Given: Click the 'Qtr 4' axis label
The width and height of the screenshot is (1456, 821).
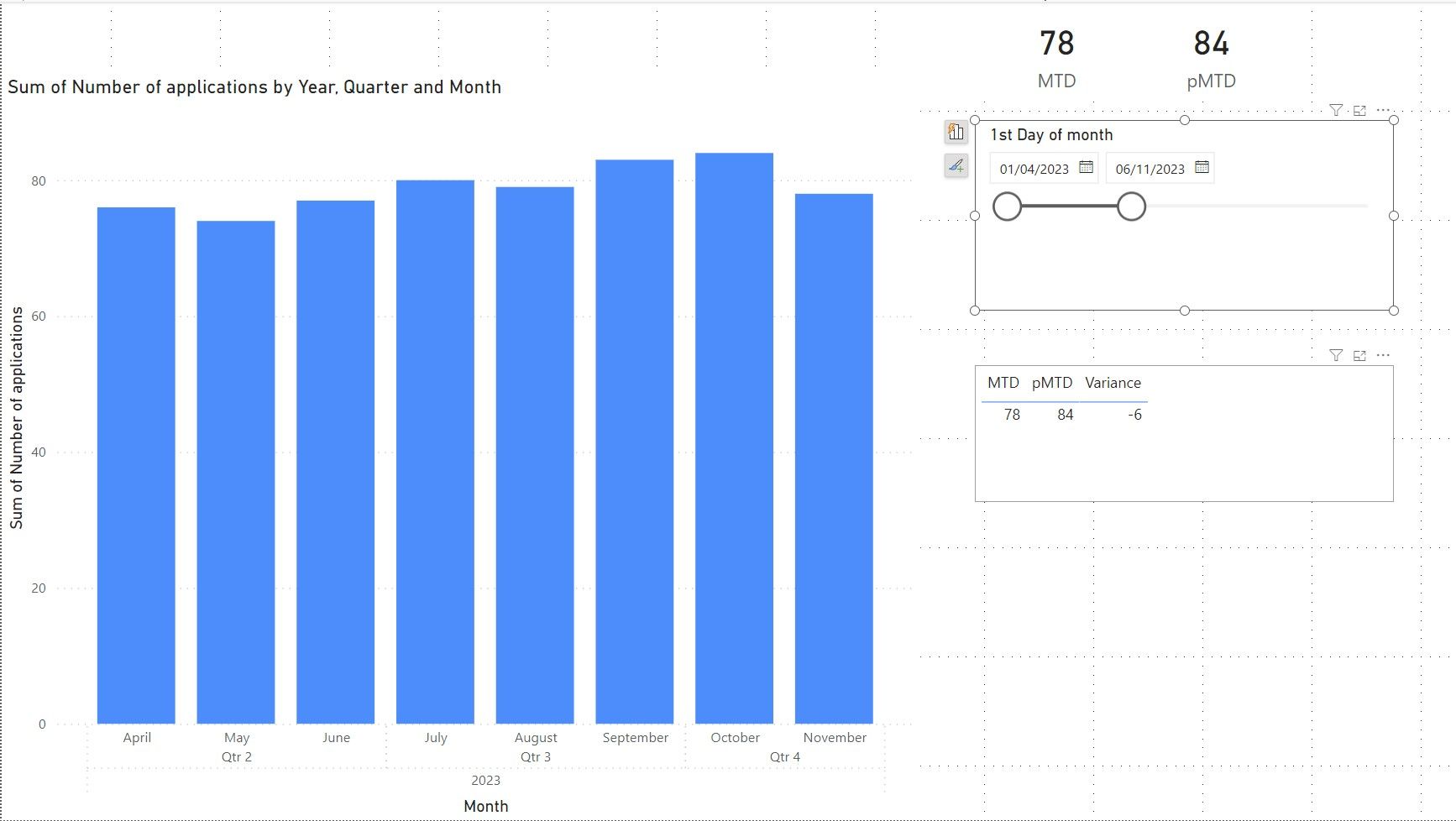Looking at the screenshot, I should click(x=784, y=756).
